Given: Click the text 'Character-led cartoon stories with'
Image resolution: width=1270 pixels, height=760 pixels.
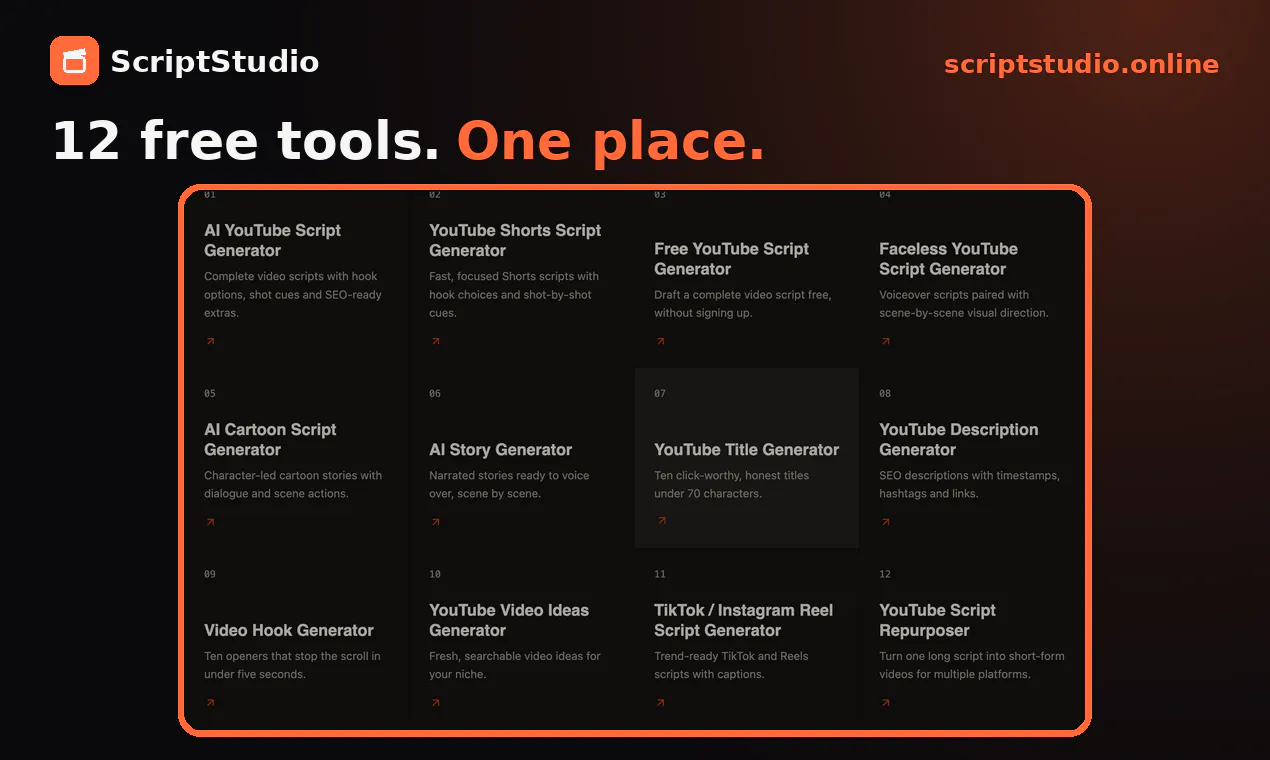Looking at the screenshot, I should [293, 476].
